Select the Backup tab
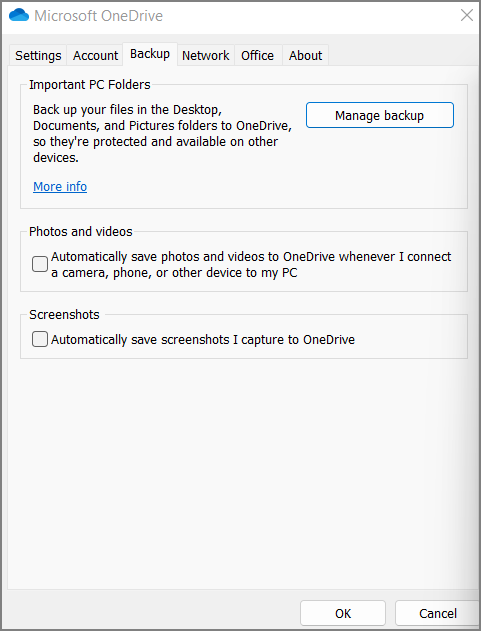The height and width of the screenshot is (631, 481). click(x=150, y=54)
